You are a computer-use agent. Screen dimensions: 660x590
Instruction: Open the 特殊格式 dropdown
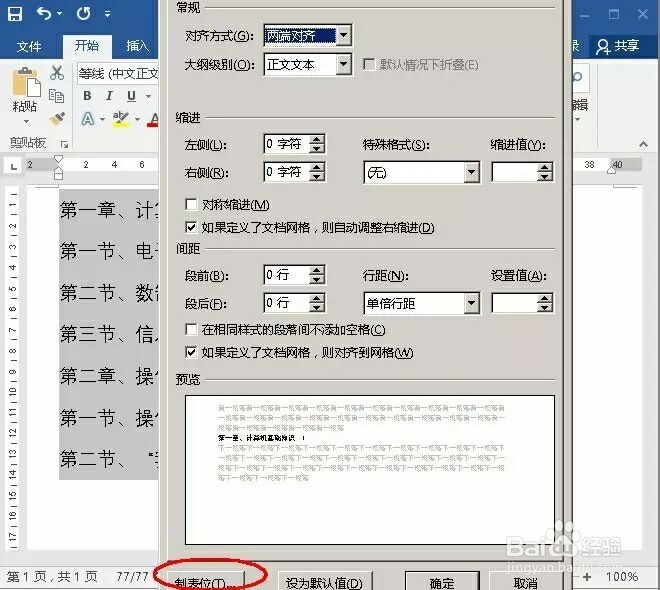[x=472, y=173]
